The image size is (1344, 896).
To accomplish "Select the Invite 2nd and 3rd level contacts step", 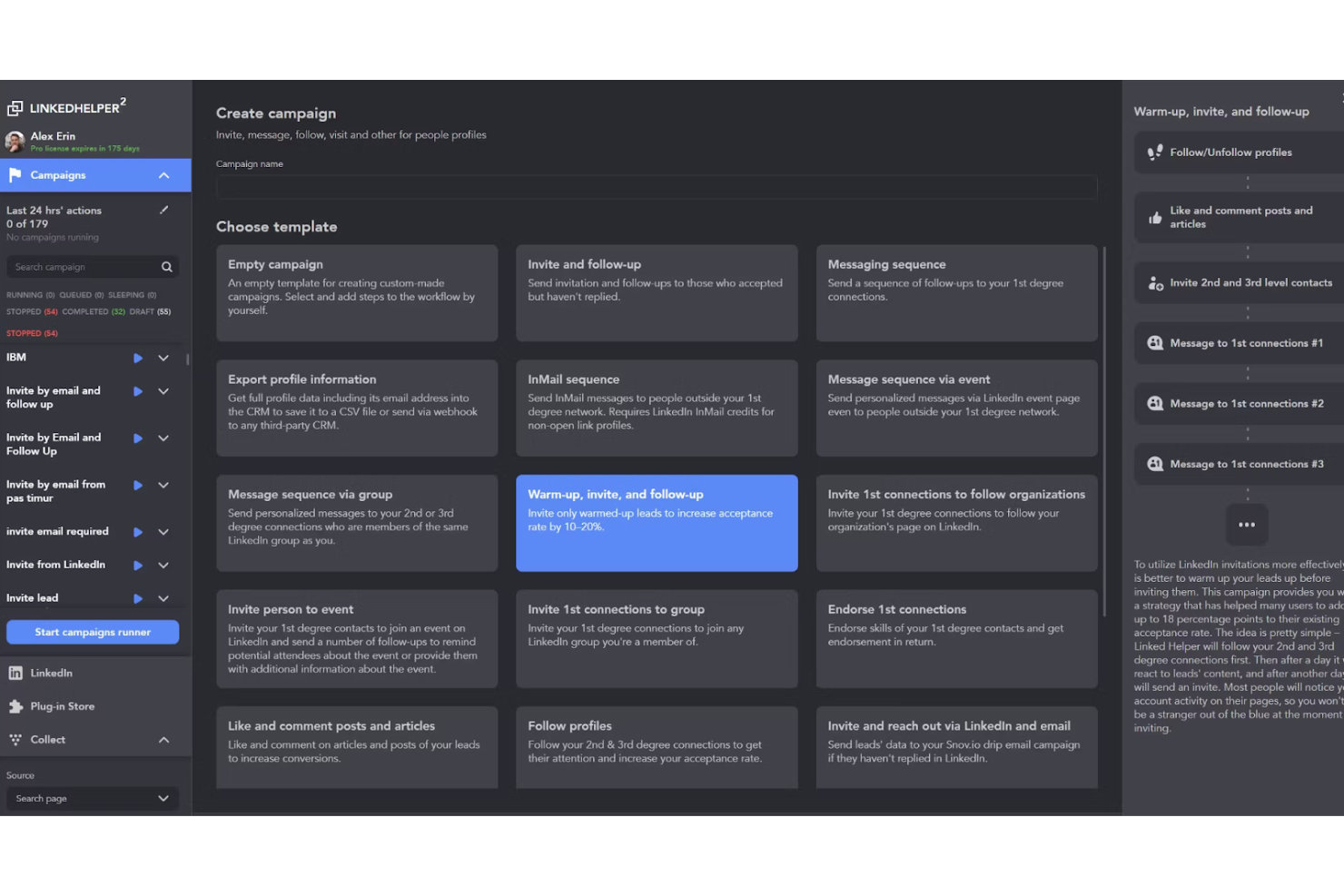I will tap(1239, 283).
